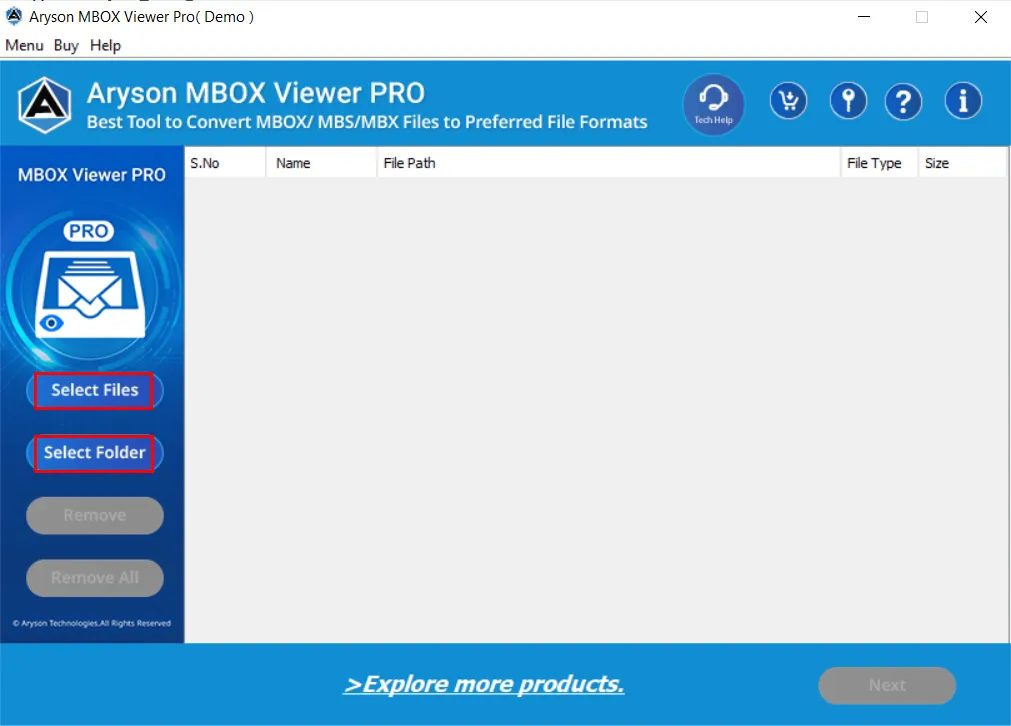Click the S.No column header

(x=225, y=162)
